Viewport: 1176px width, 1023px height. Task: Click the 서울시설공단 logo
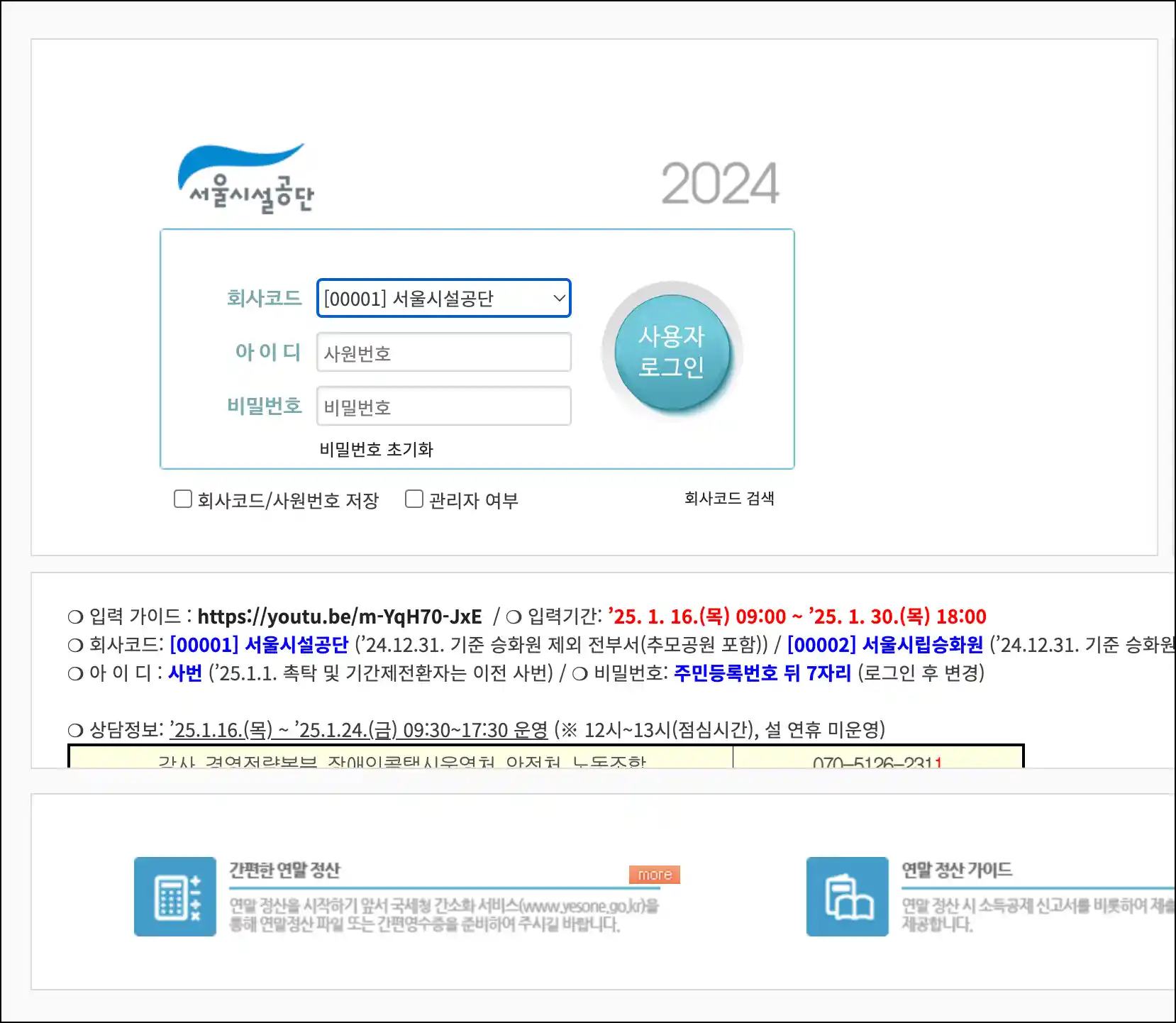[x=245, y=179]
